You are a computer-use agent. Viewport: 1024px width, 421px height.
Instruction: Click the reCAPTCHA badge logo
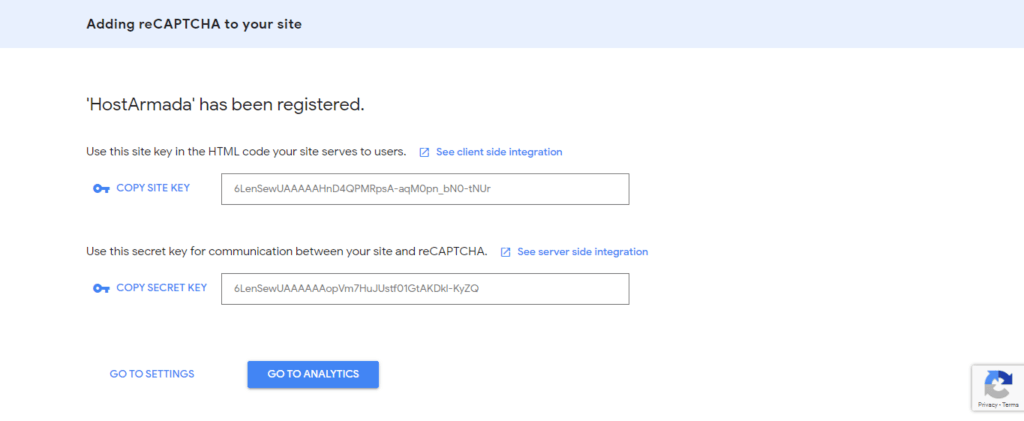999,384
